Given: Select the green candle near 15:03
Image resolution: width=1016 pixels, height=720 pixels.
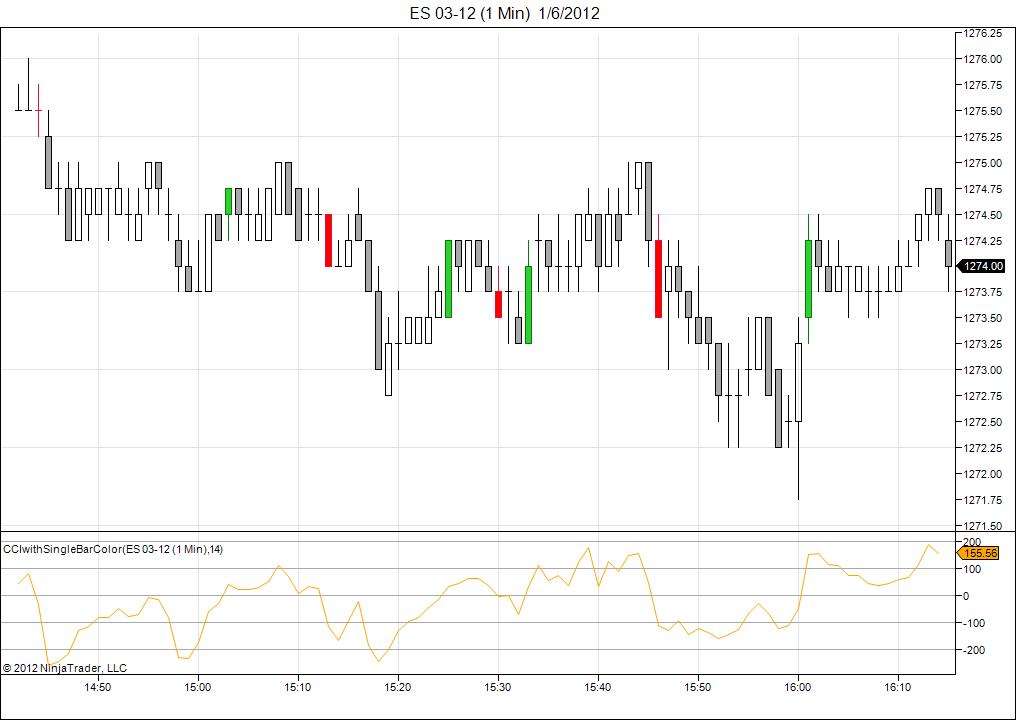Looking at the screenshot, I should coord(228,202).
